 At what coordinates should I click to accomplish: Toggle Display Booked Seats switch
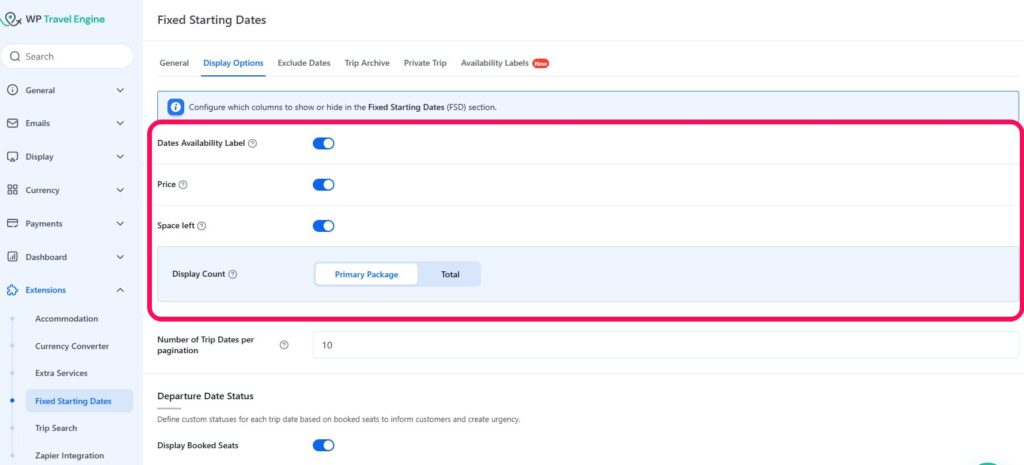(323, 445)
